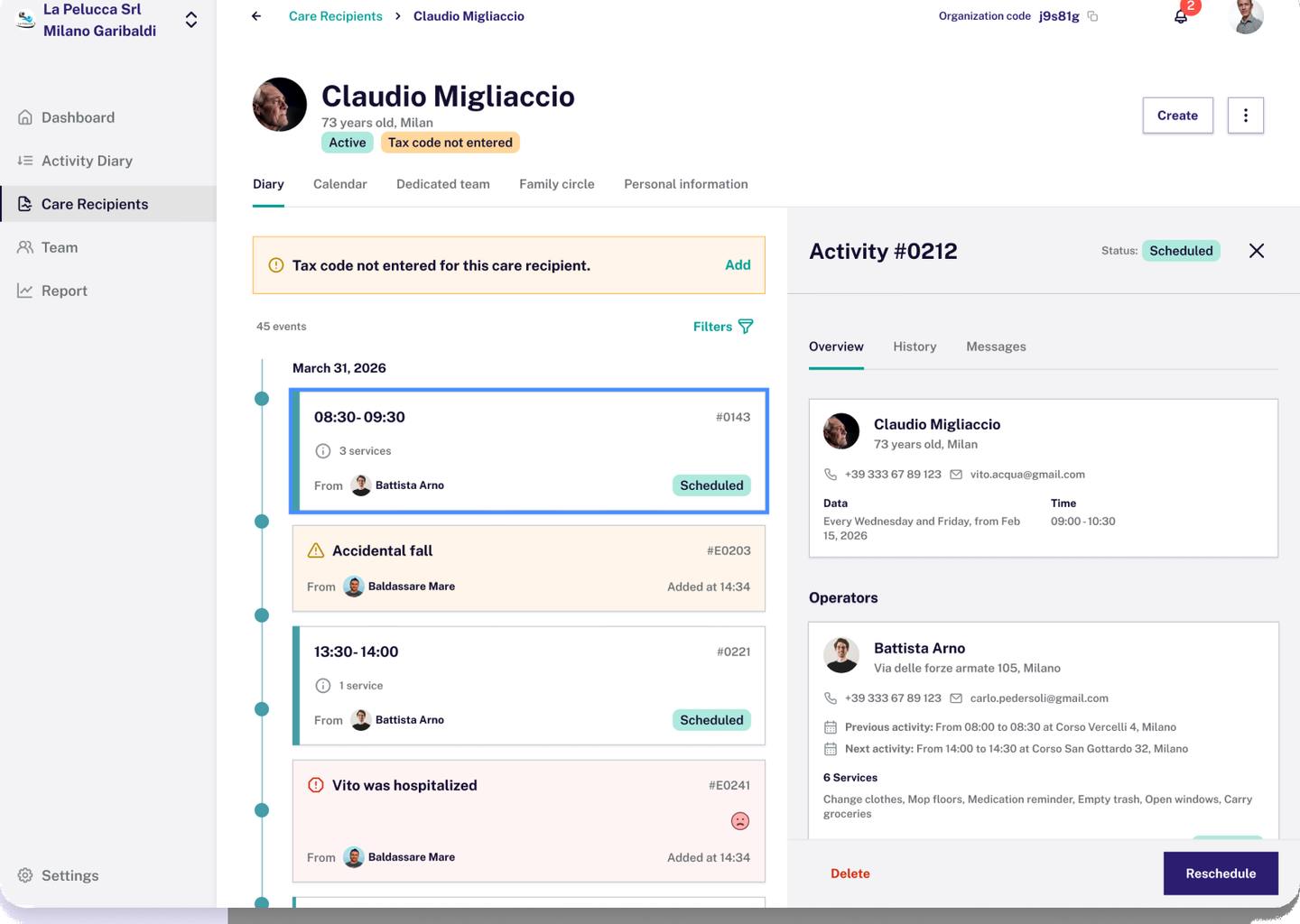Open notifications bell icon

pos(1181,16)
